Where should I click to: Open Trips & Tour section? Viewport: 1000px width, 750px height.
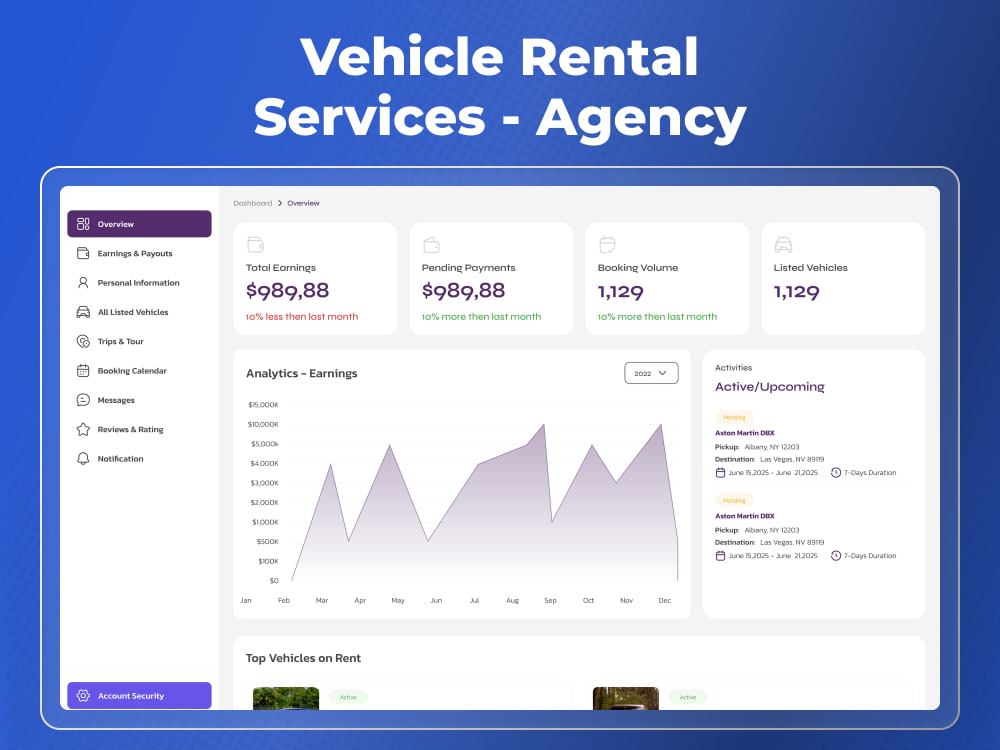coord(139,341)
